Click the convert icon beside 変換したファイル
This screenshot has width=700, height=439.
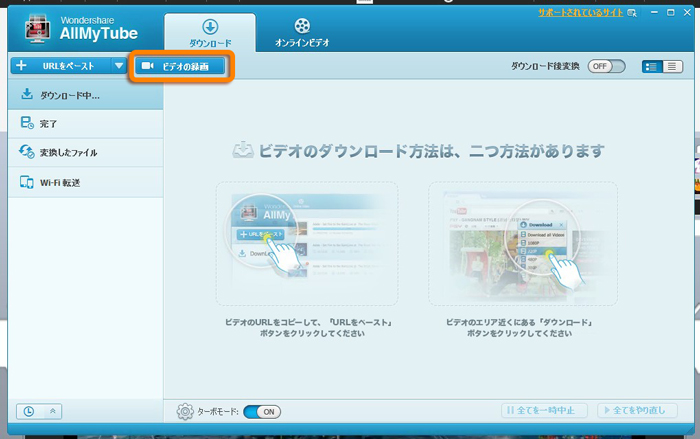tap(27, 152)
